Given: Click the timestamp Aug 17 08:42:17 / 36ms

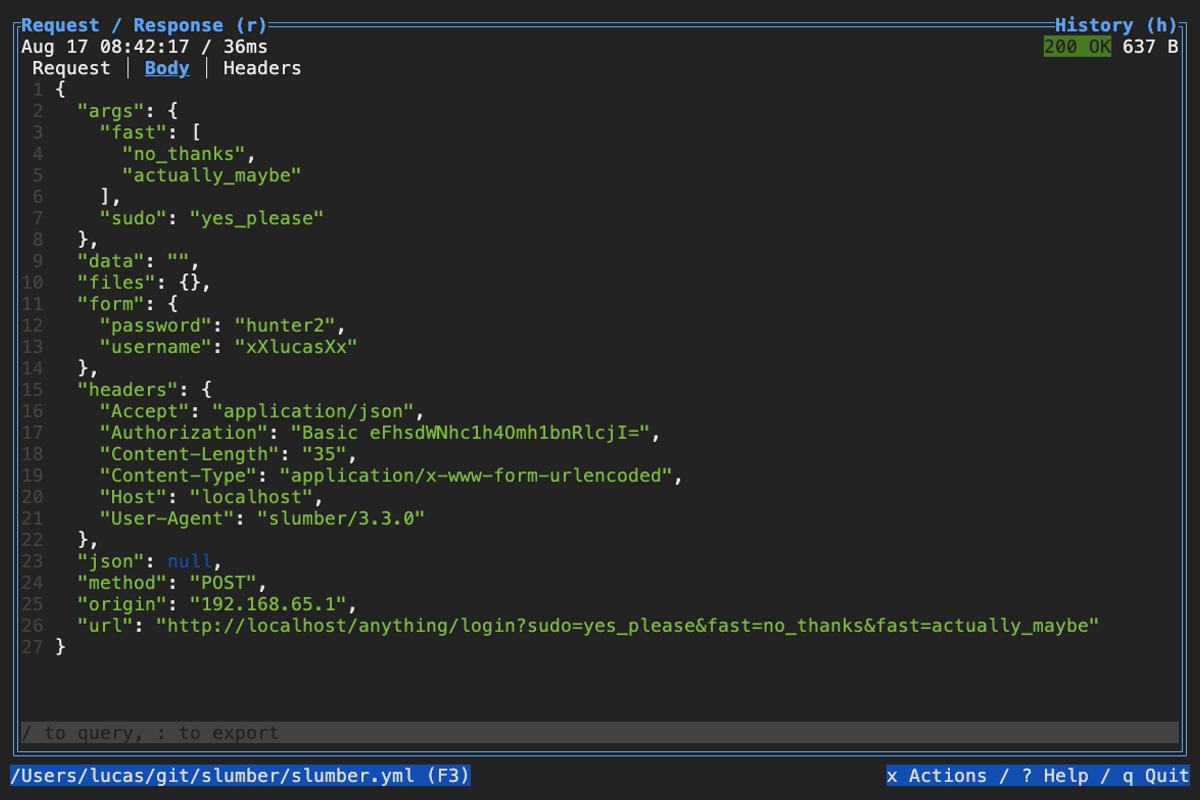Looking at the screenshot, I should click(144, 46).
